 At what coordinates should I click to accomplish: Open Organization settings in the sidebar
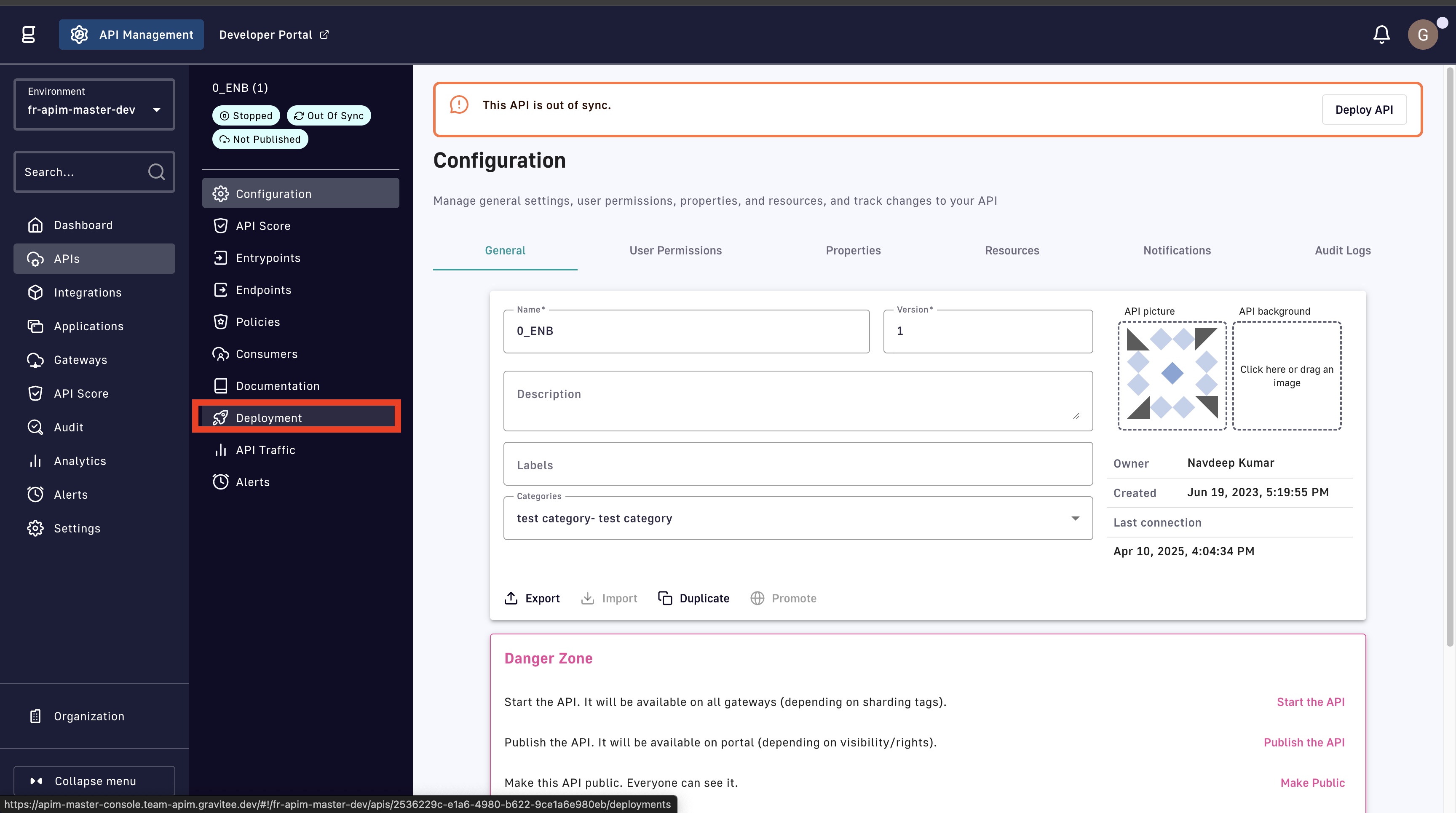point(89,717)
